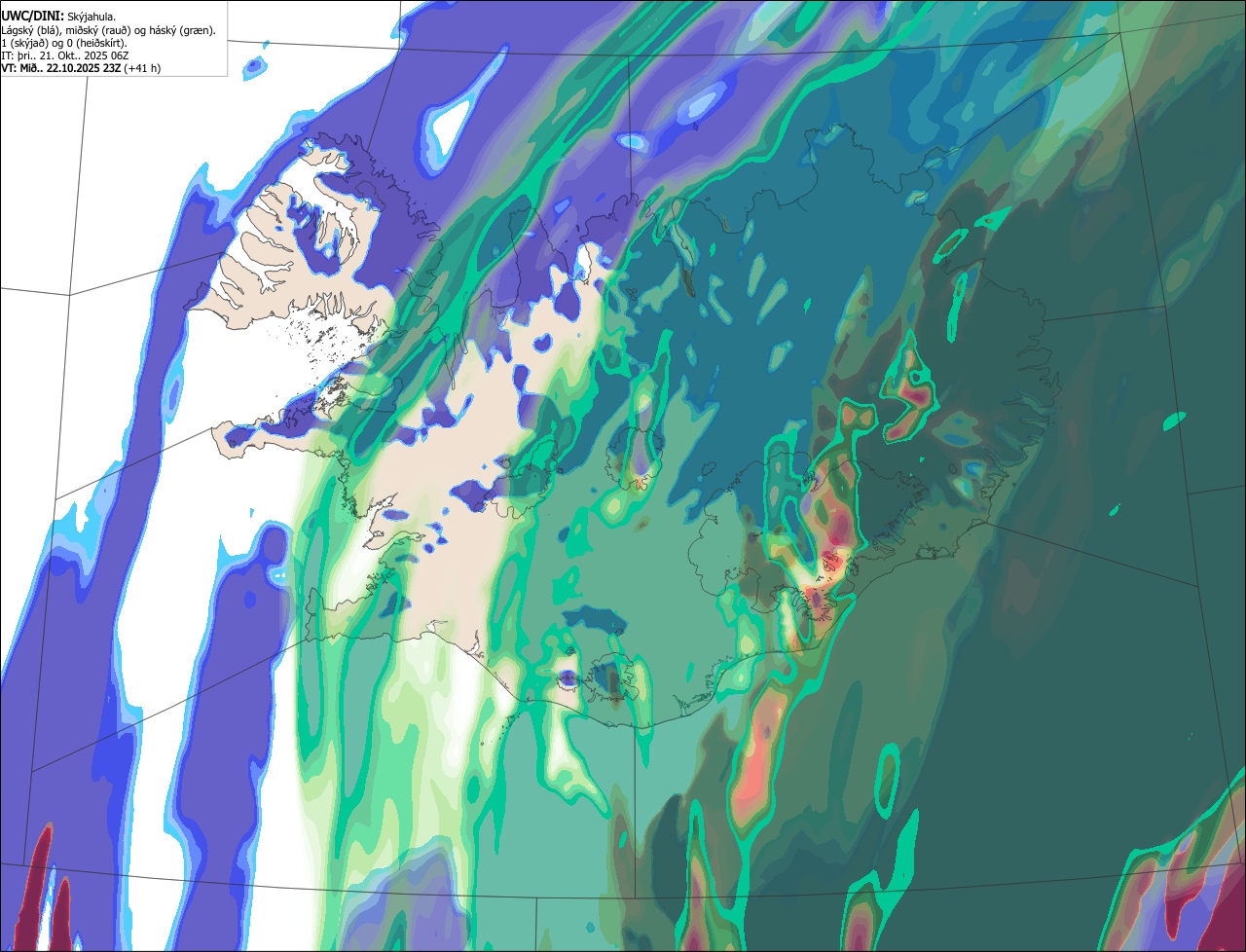Screen dimensions: 1246x952
Task: Click the '1 (skýjað)' legend text
Action: click(24, 44)
